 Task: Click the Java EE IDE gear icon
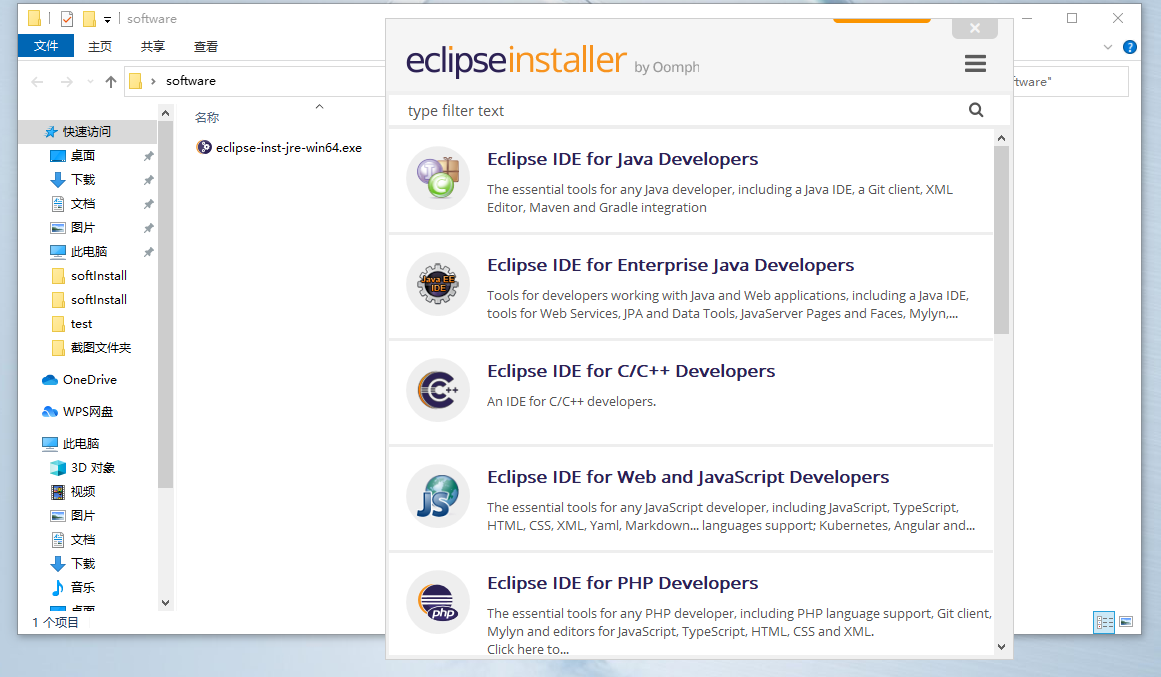(x=438, y=284)
